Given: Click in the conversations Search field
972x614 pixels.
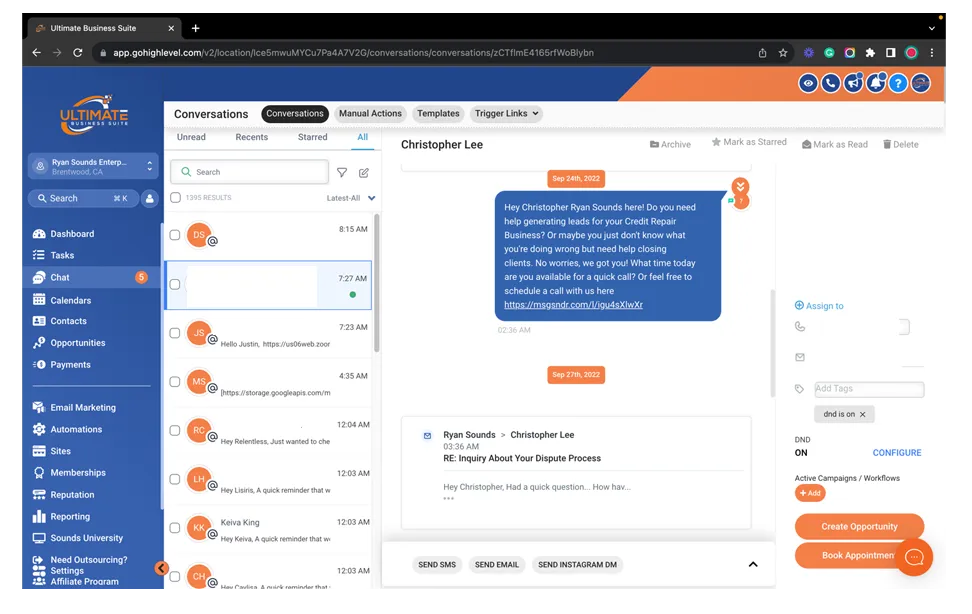Looking at the screenshot, I should (x=249, y=172).
